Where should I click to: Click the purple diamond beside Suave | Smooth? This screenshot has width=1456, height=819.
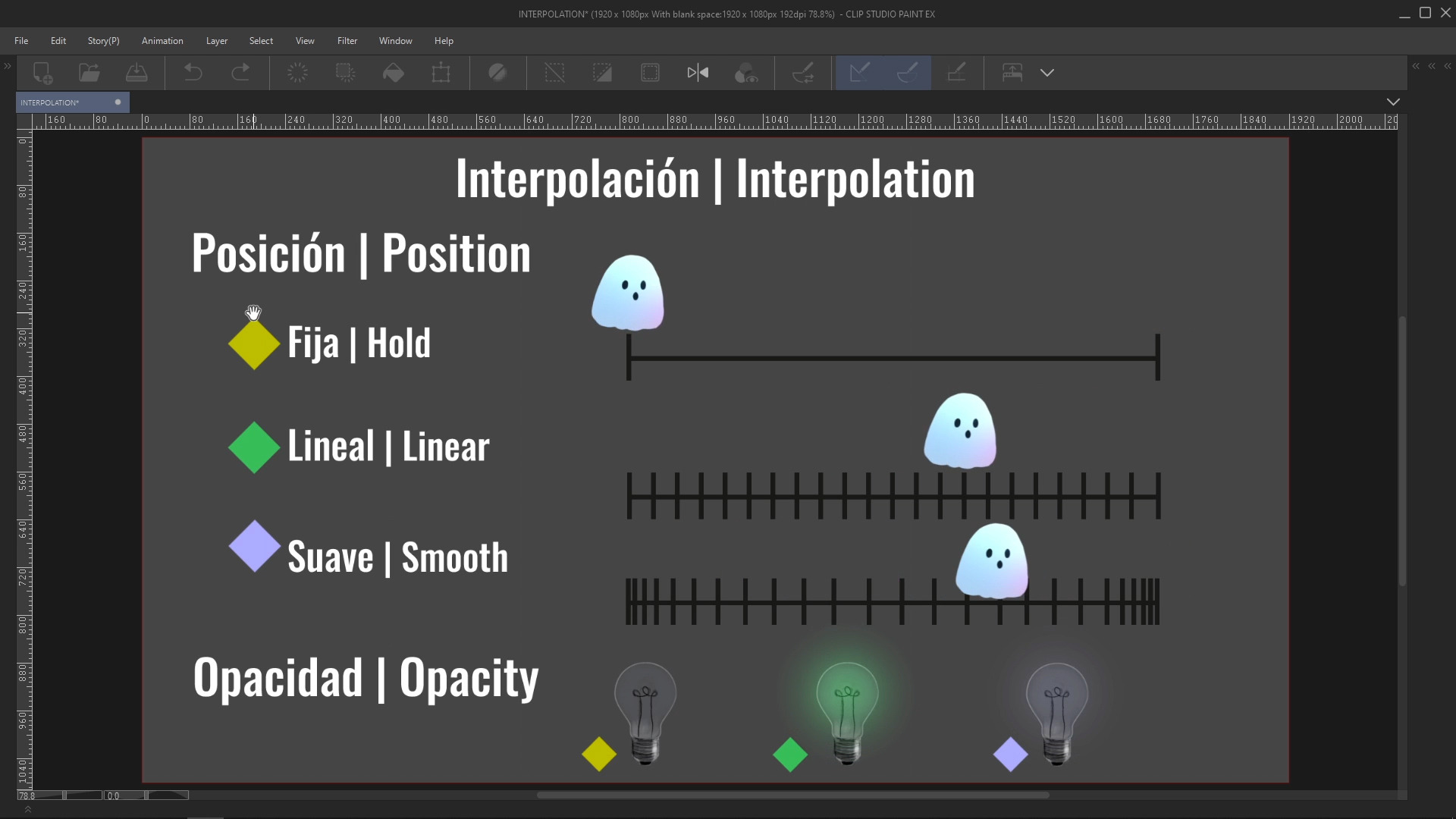point(254,546)
